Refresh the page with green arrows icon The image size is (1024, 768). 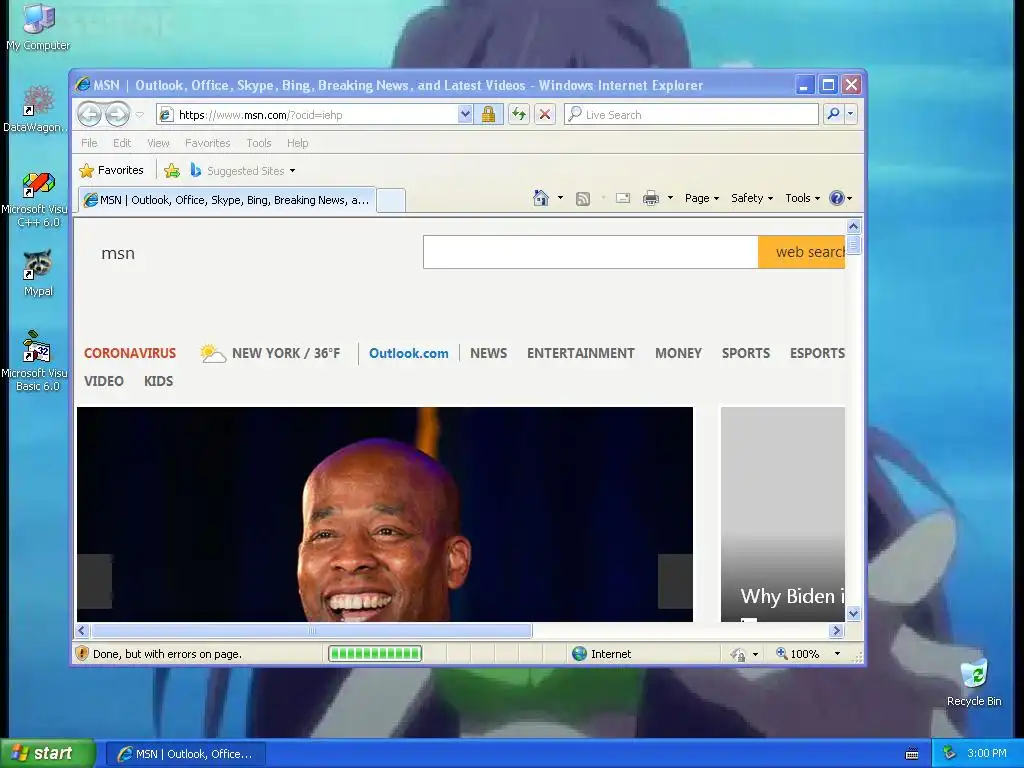[x=519, y=114]
